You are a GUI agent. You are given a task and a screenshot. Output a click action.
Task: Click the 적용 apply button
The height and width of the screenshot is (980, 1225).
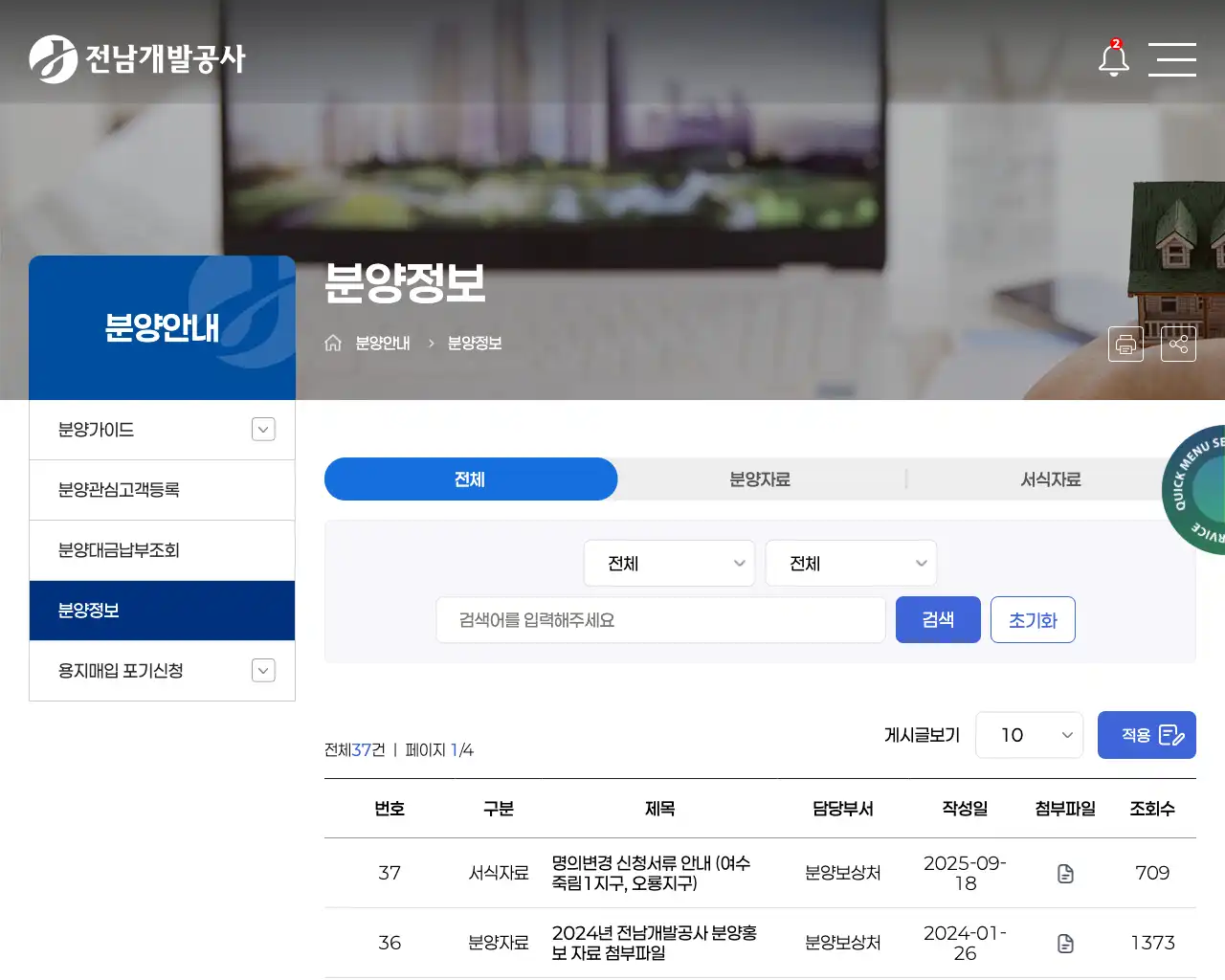(1147, 735)
